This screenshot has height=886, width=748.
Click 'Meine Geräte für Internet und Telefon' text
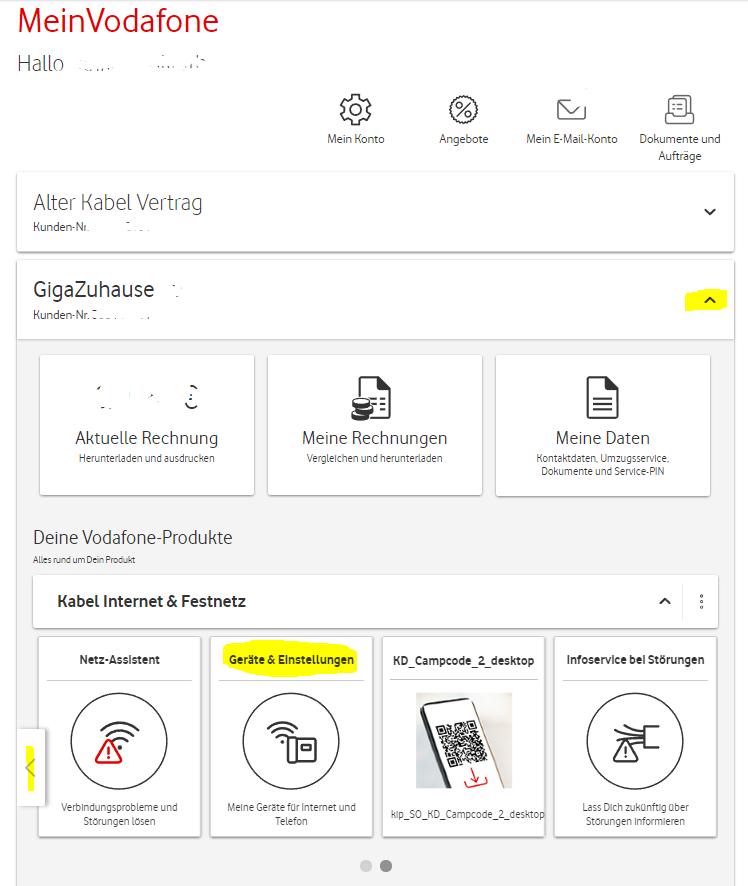point(291,814)
